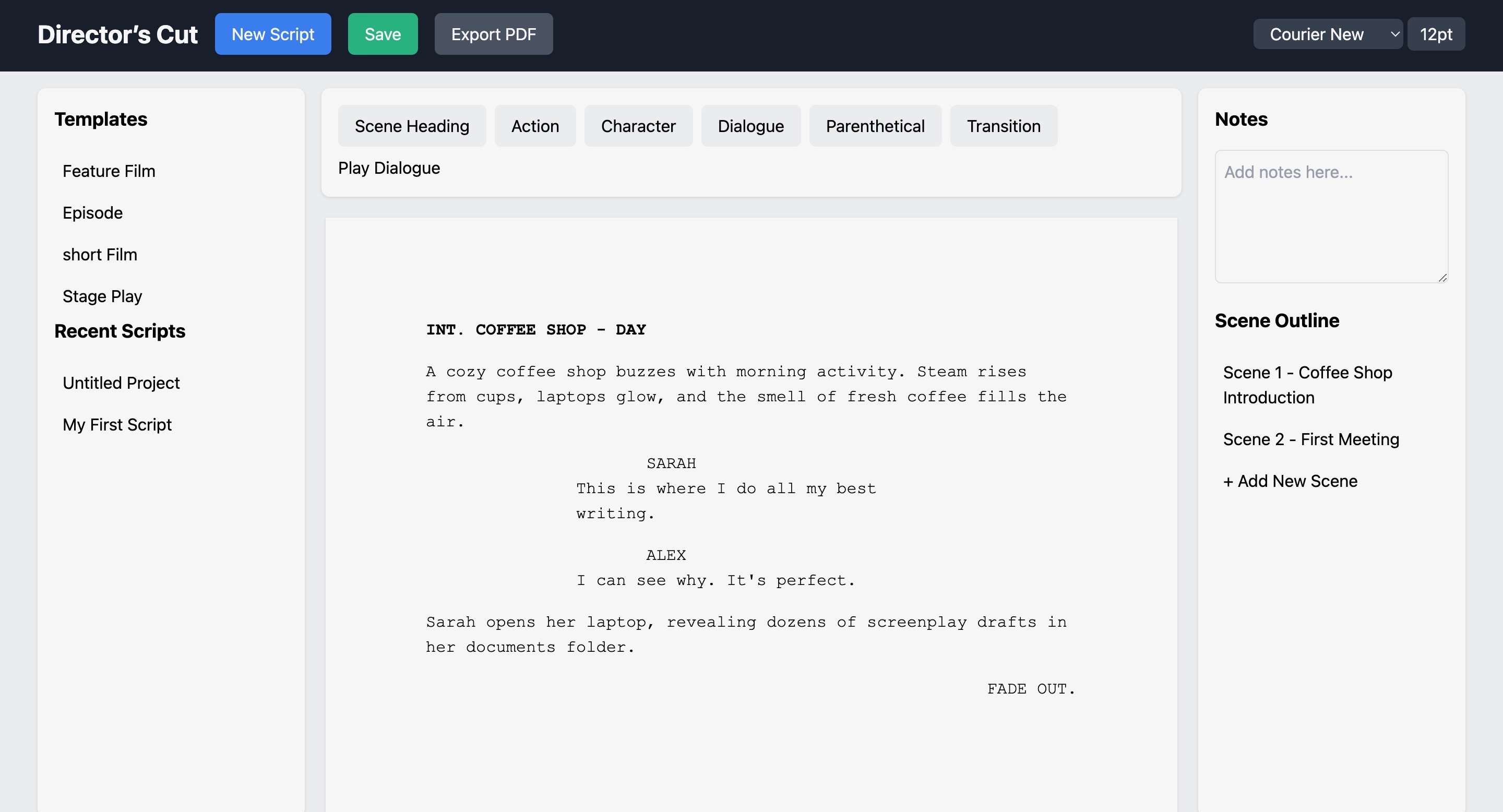Add a Transition element

point(1003,126)
